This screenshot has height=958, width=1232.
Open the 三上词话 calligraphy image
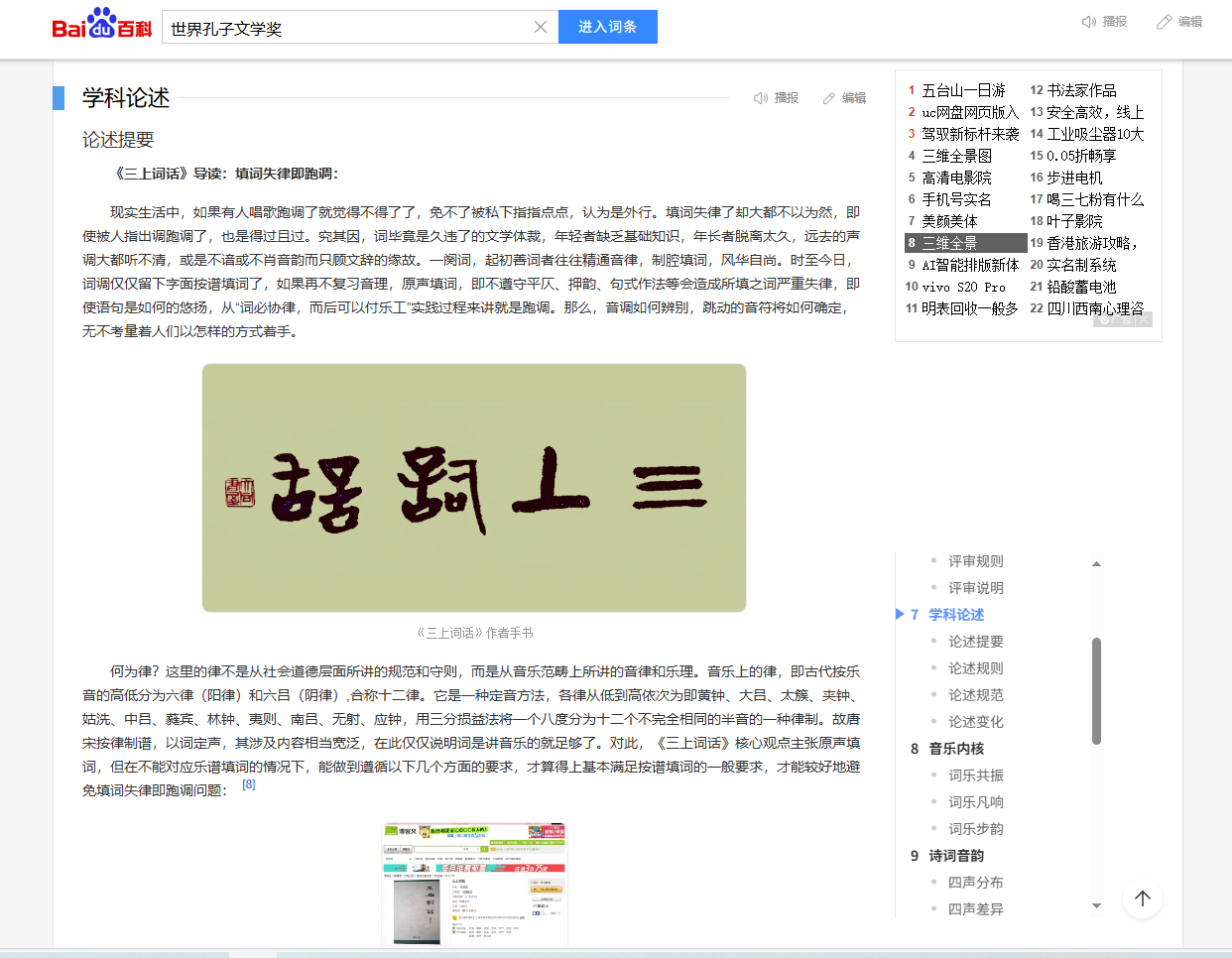coord(474,488)
